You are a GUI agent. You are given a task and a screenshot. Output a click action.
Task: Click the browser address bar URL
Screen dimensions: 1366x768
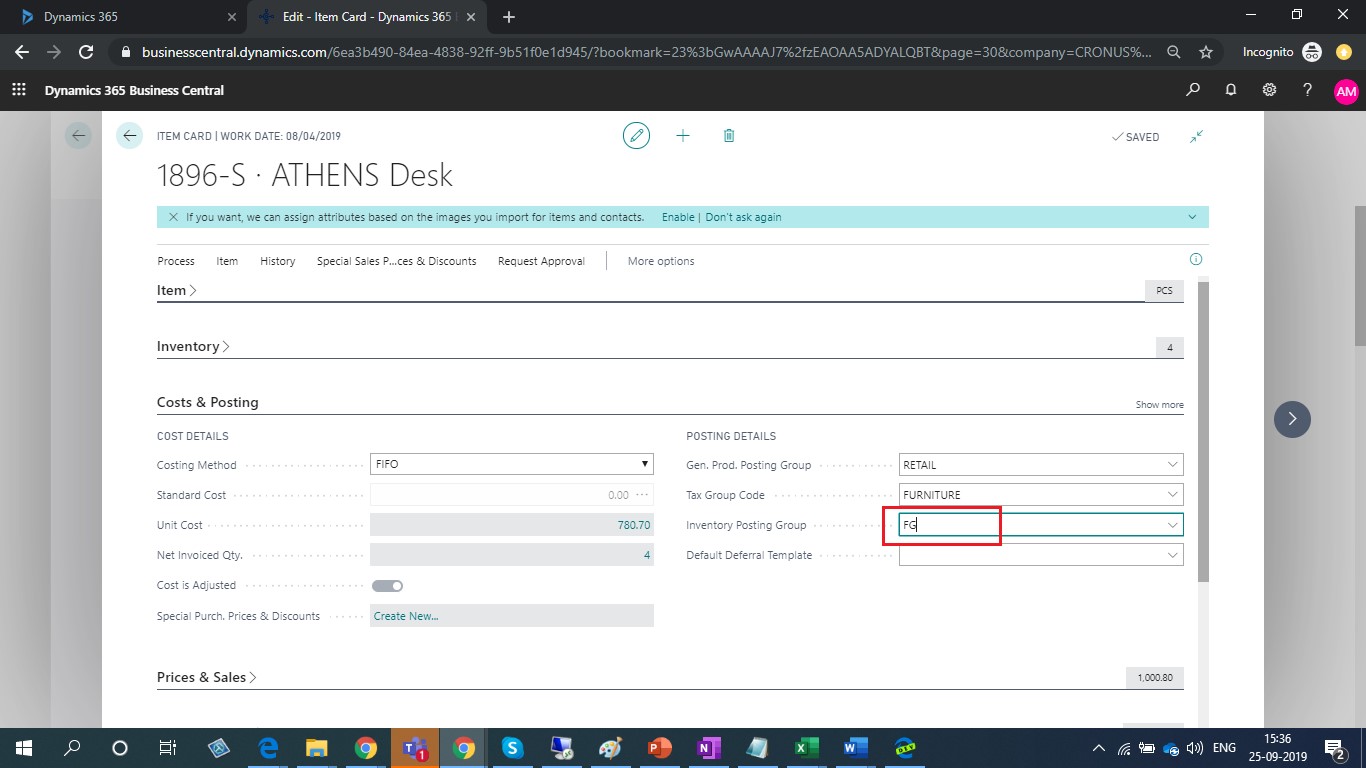pyautogui.click(x=647, y=52)
